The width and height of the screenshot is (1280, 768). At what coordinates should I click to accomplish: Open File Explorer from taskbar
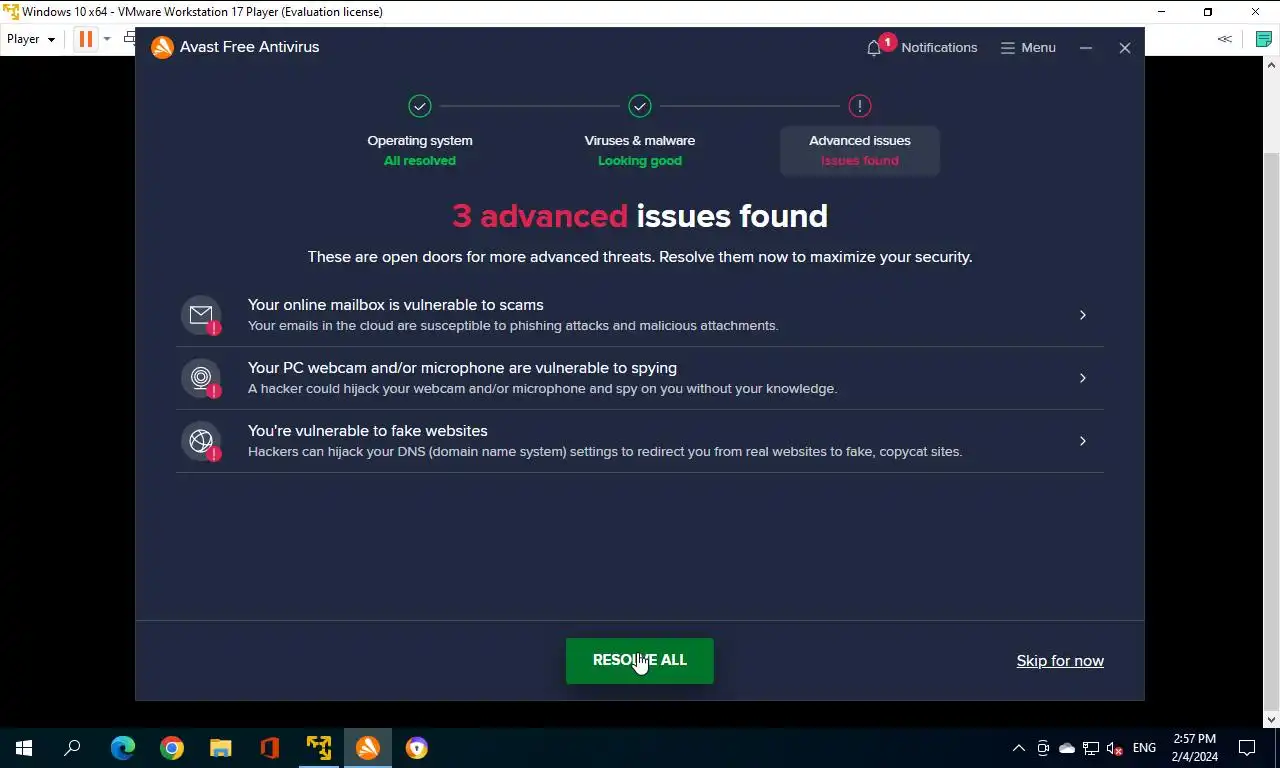(x=221, y=748)
